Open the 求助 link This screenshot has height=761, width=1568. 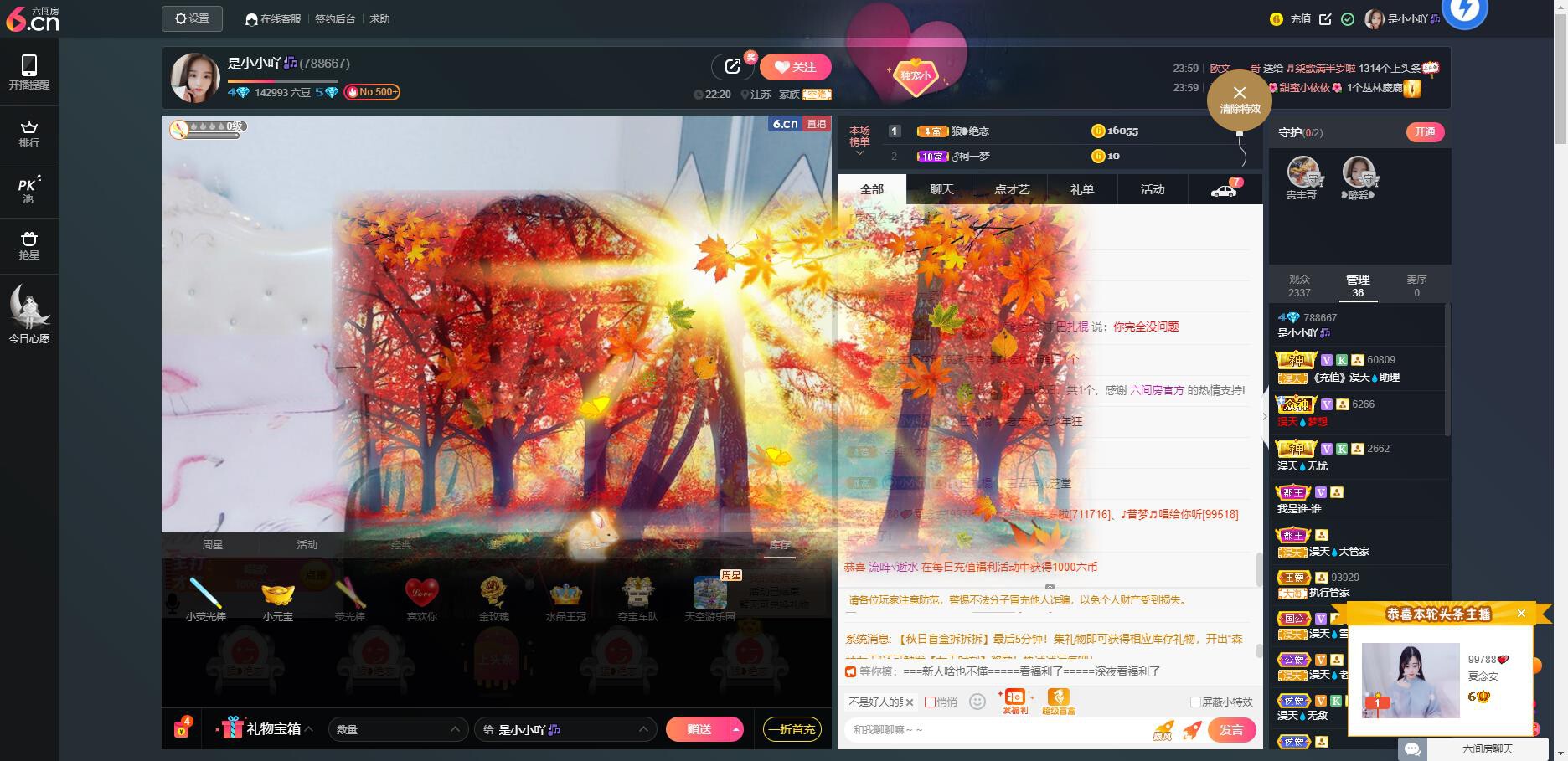coord(379,19)
